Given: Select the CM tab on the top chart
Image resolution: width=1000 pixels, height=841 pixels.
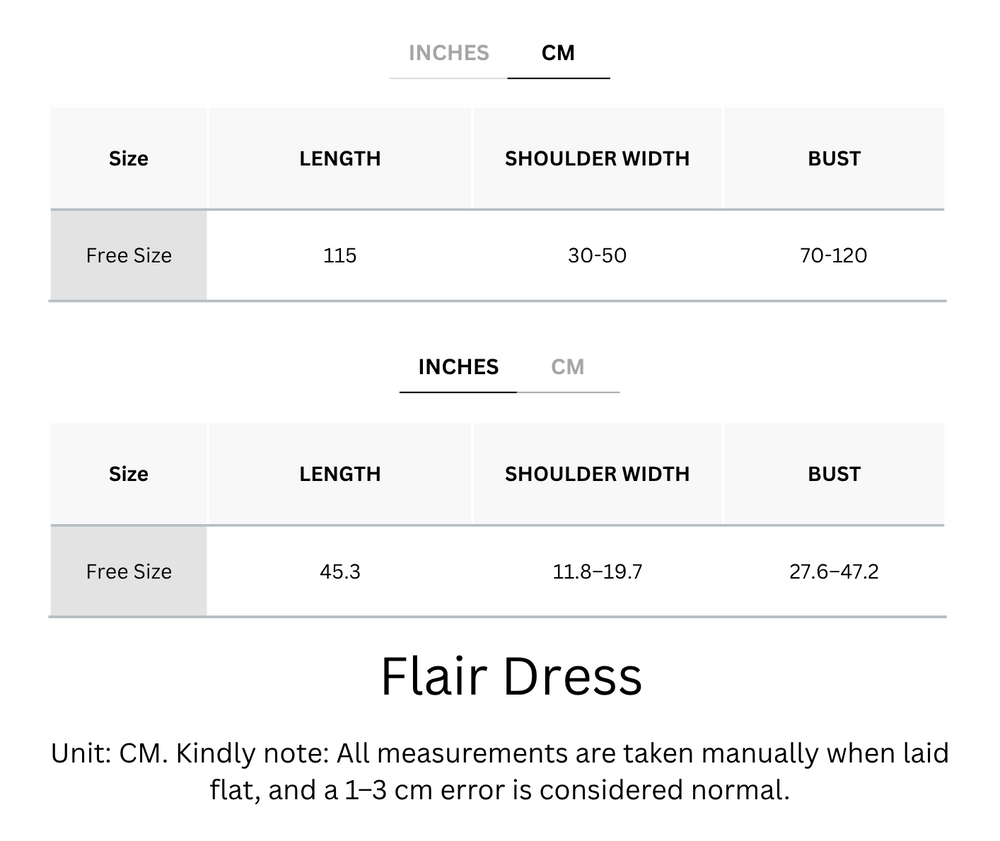Looking at the screenshot, I should click(559, 53).
